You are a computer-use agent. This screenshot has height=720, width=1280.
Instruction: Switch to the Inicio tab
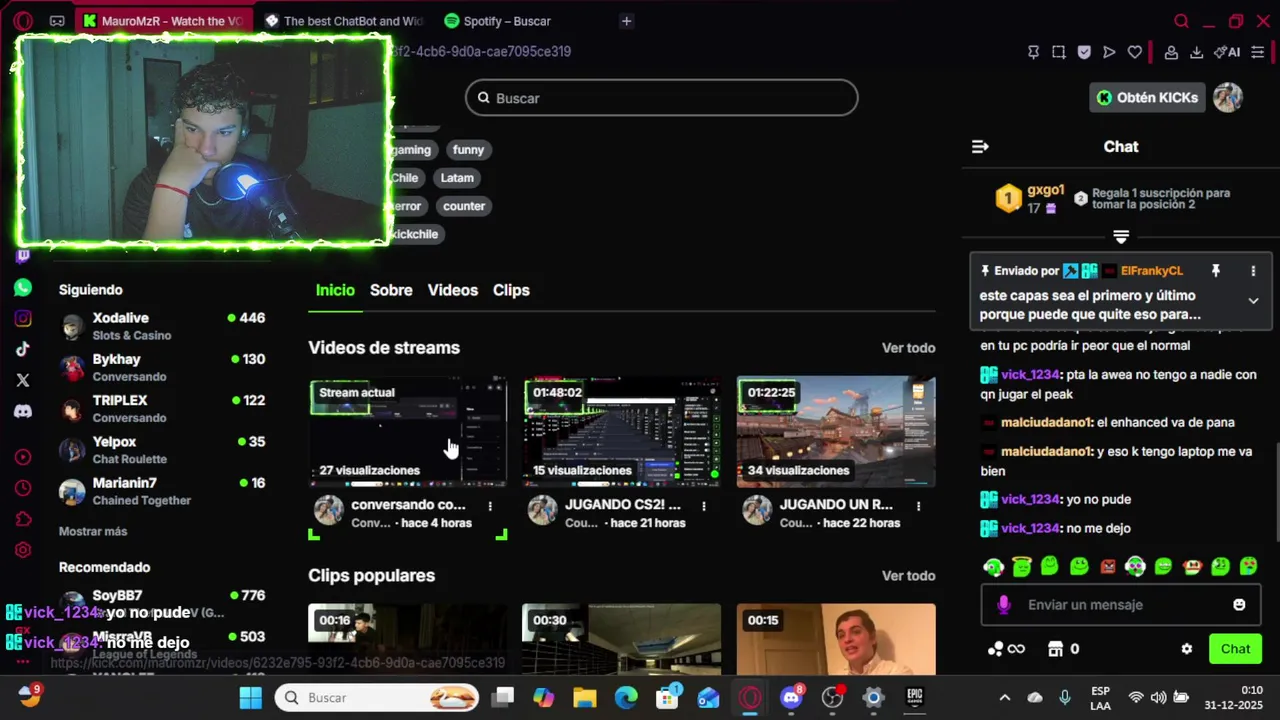pyautogui.click(x=335, y=290)
